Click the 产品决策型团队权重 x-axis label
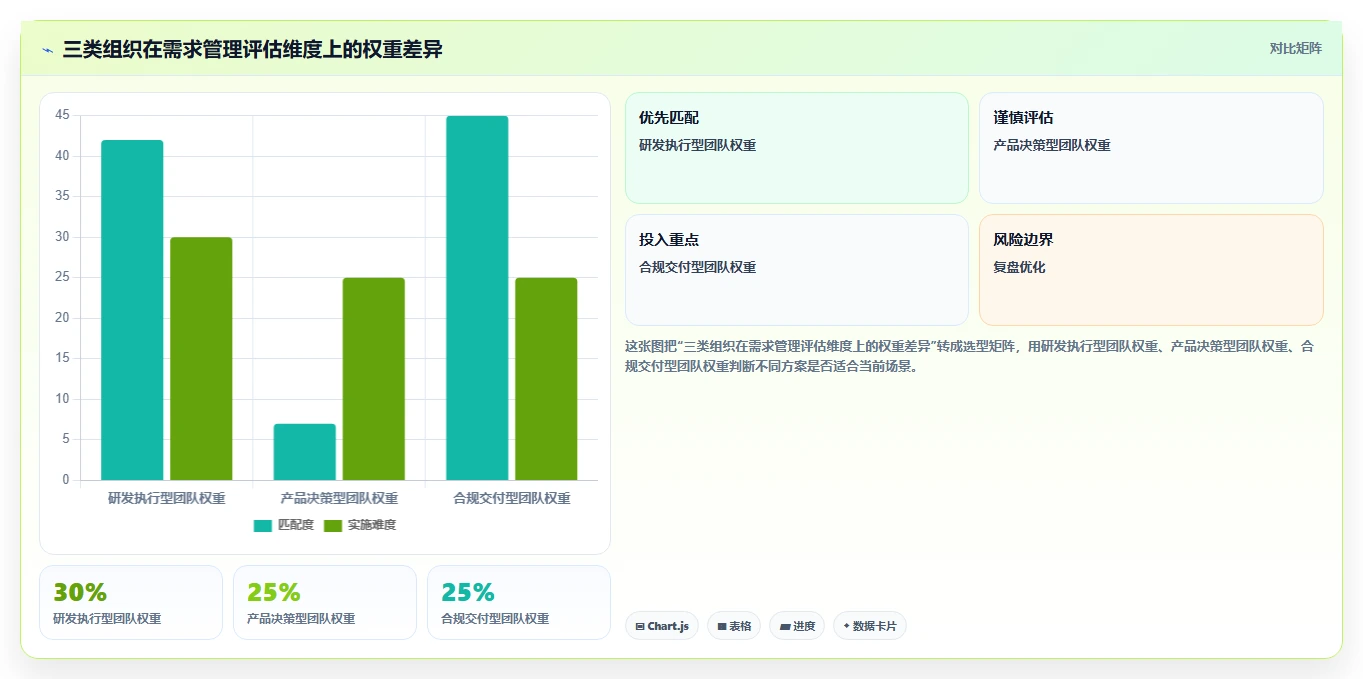1363x679 pixels. pos(339,498)
